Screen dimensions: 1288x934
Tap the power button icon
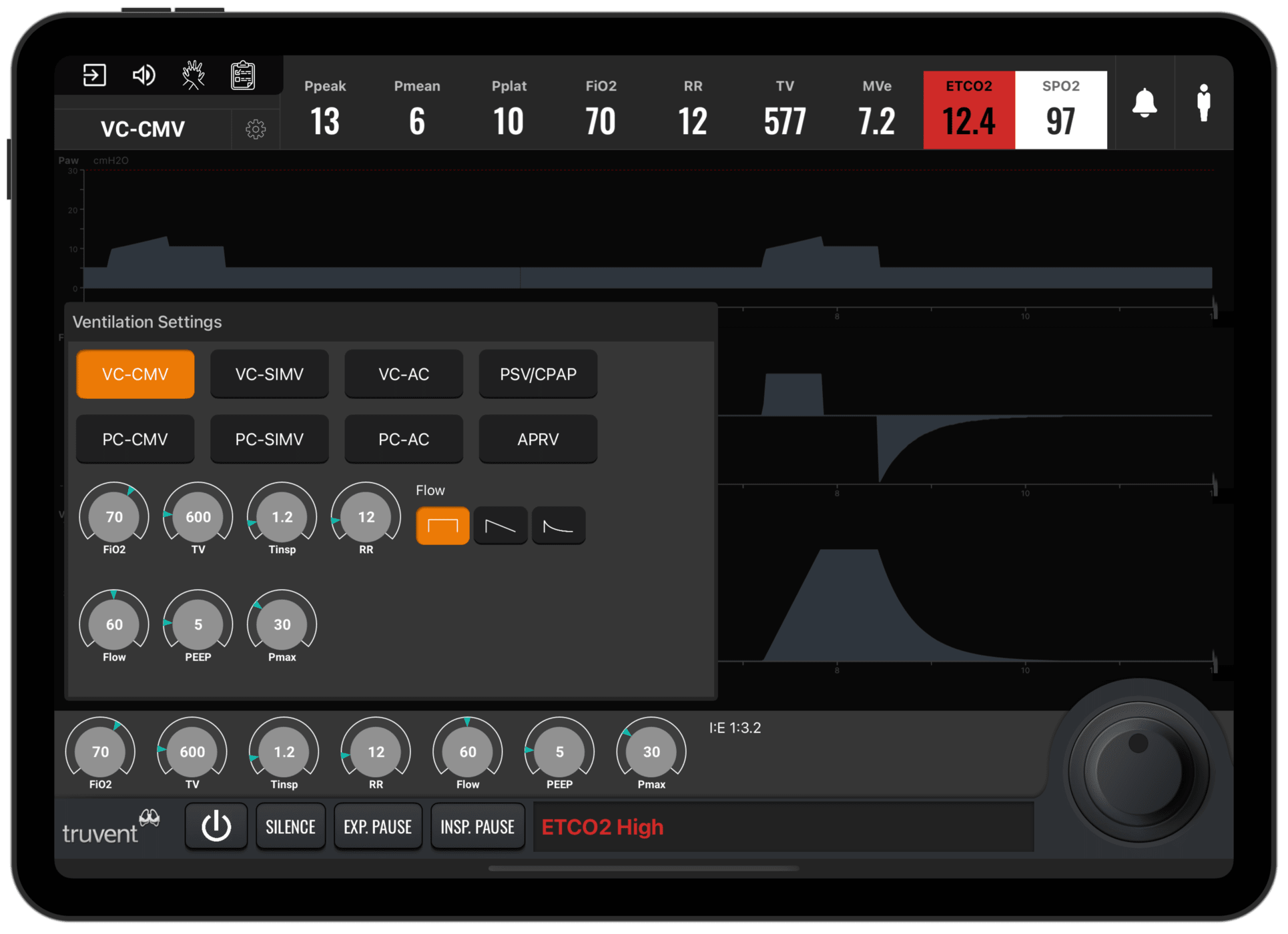click(216, 827)
